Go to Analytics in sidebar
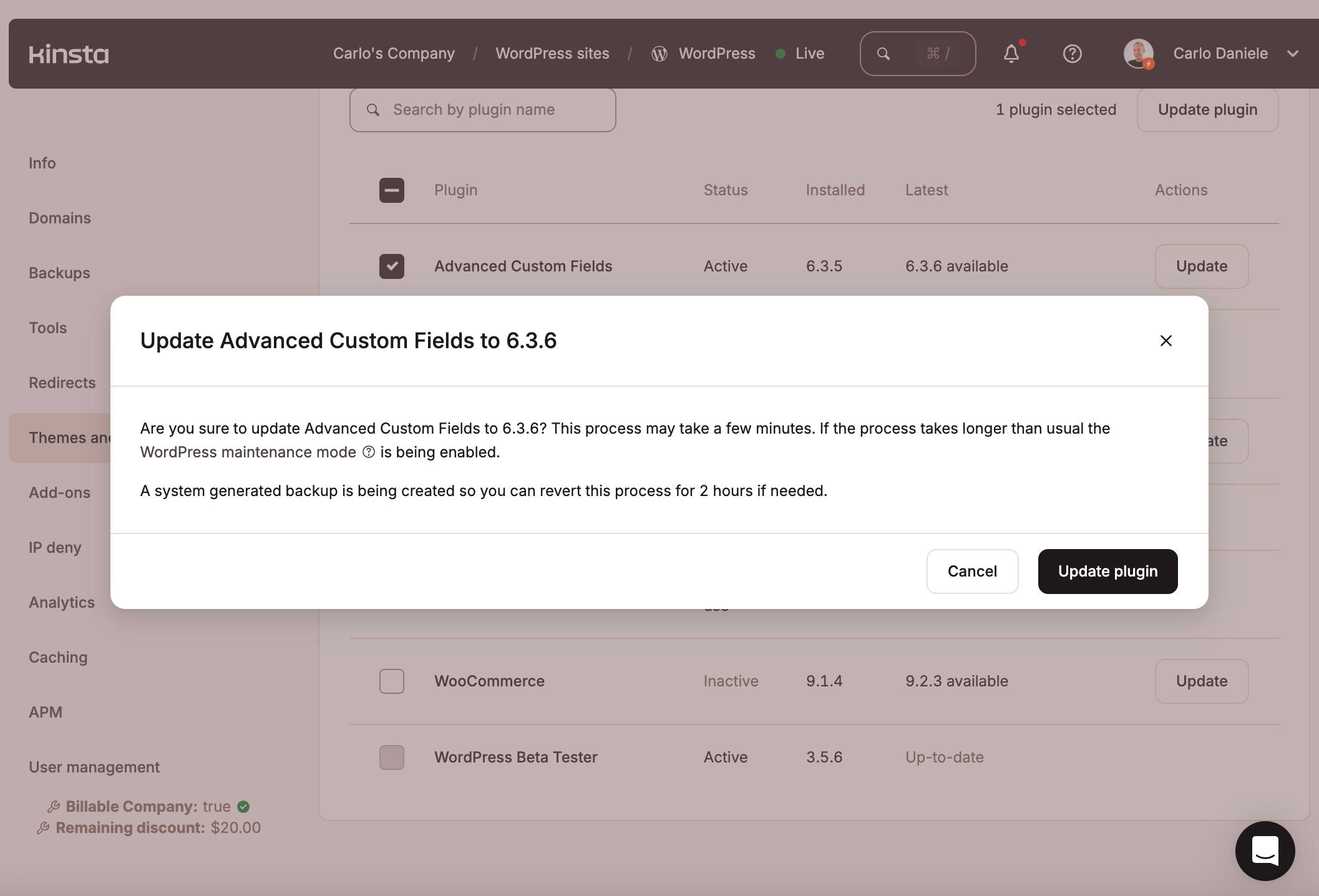The width and height of the screenshot is (1319, 896). (x=62, y=602)
